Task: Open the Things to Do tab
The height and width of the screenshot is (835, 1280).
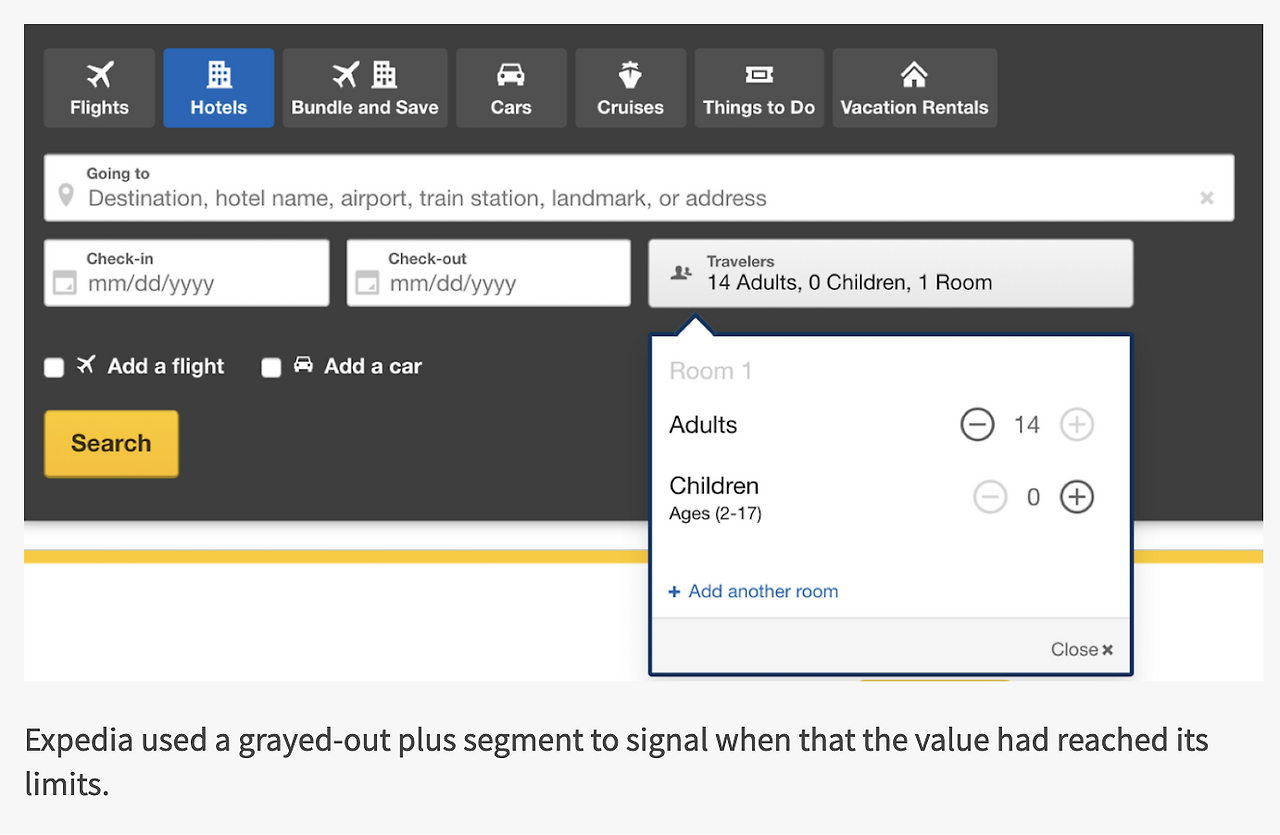Action: click(x=759, y=88)
